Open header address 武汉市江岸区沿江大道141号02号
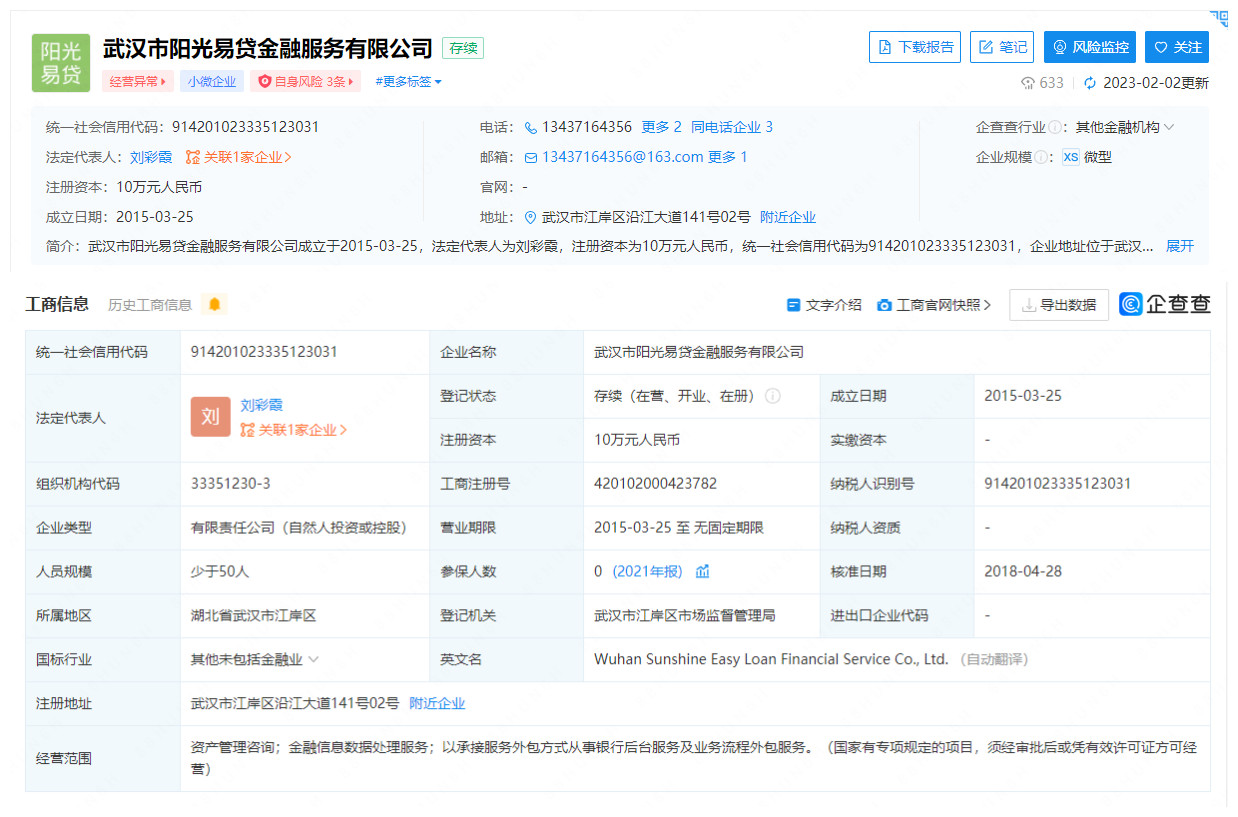This screenshot has width=1238, height=817. point(646,217)
